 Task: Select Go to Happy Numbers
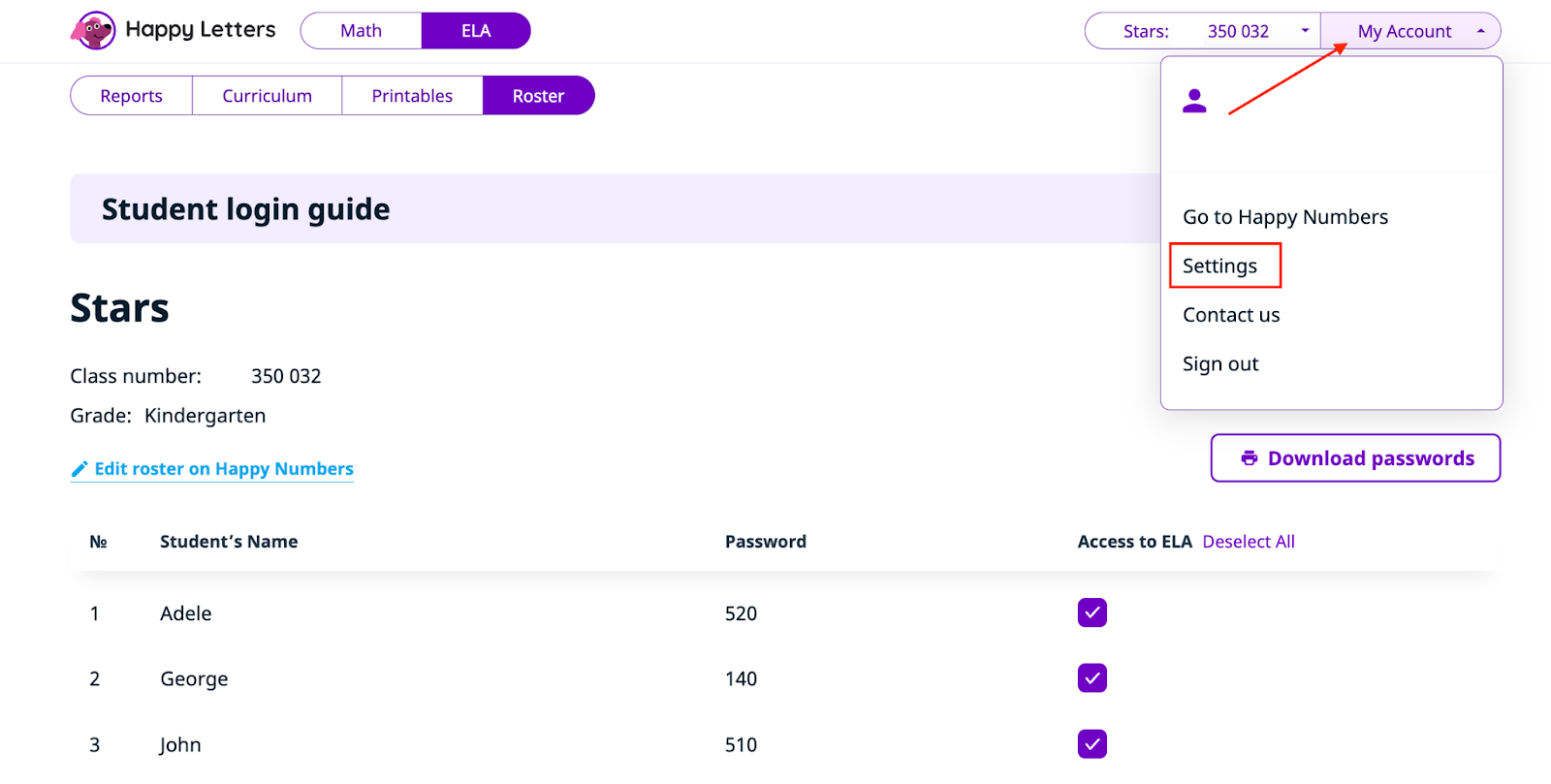point(1284,217)
